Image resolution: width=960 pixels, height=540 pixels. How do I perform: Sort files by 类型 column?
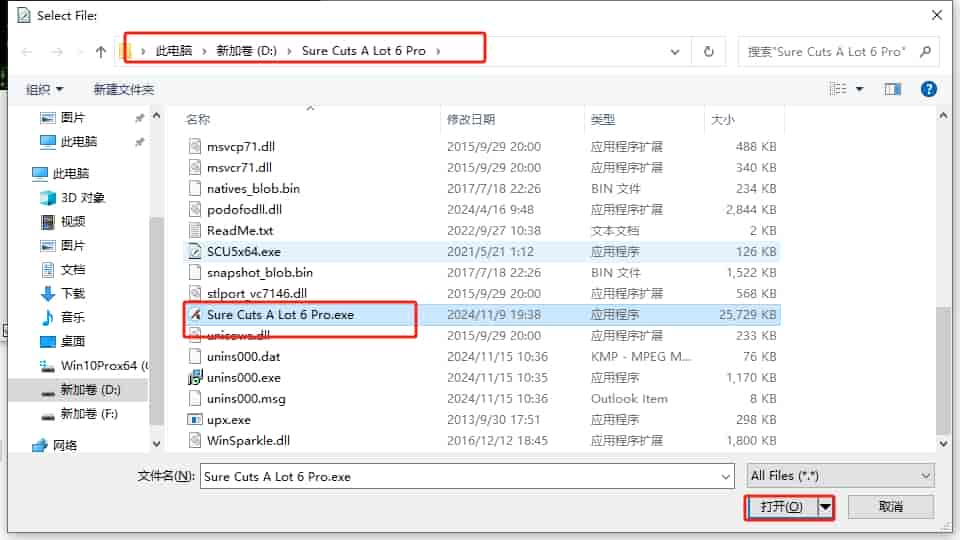point(602,119)
